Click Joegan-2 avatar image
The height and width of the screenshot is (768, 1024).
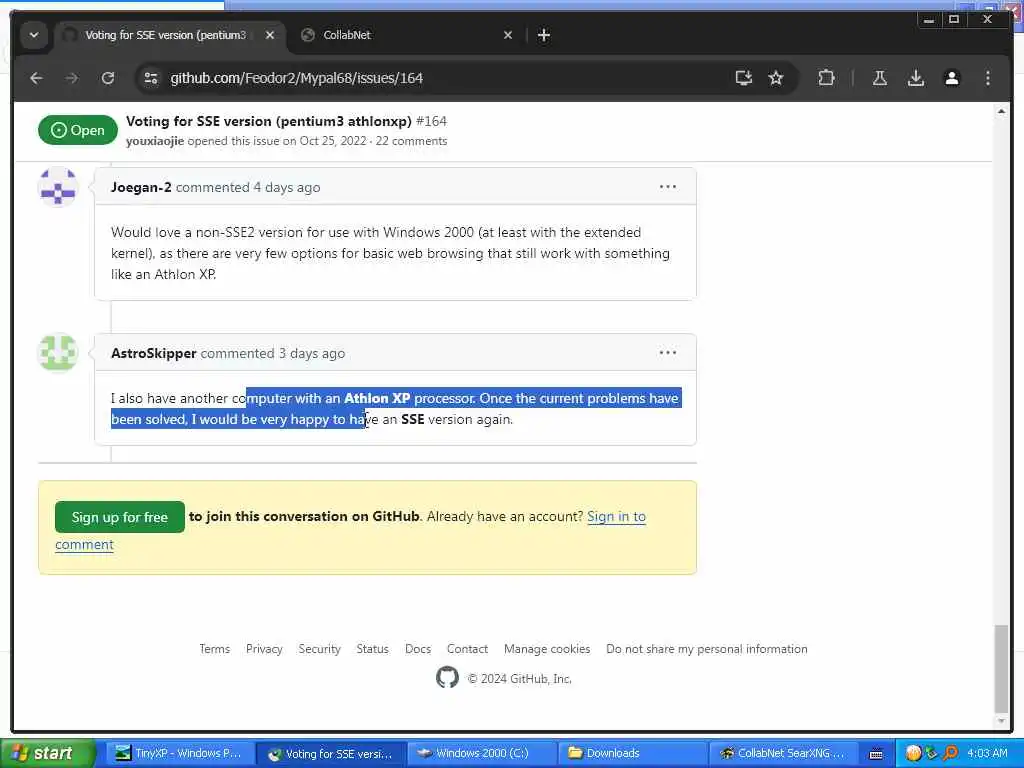(x=58, y=187)
